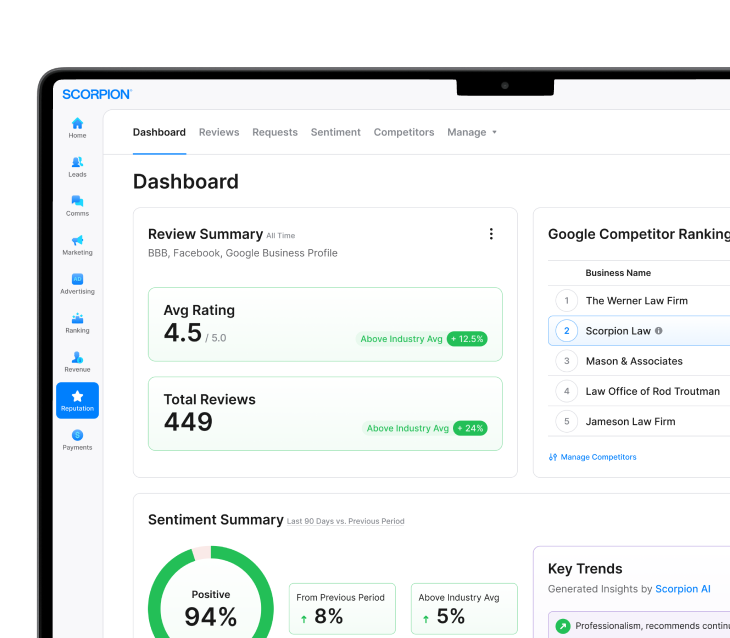This screenshot has width=730, height=638.
Task: Open the Ranking sidebar icon
Action: pos(77,318)
